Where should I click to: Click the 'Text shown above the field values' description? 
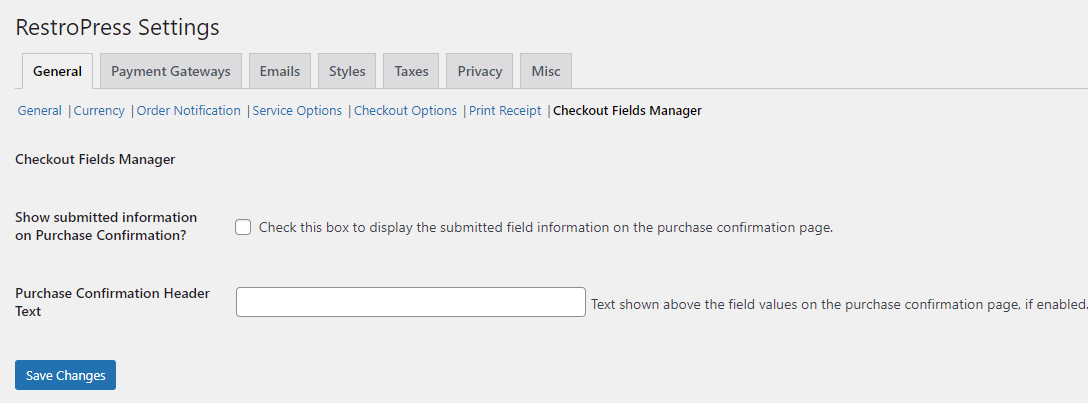pyautogui.click(x=839, y=304)
